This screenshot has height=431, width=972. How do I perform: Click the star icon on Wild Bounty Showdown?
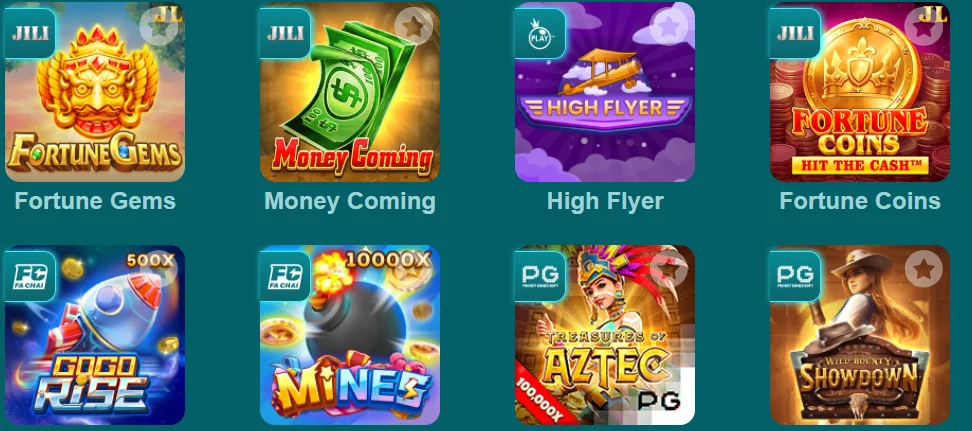click(x=924, y=269)
